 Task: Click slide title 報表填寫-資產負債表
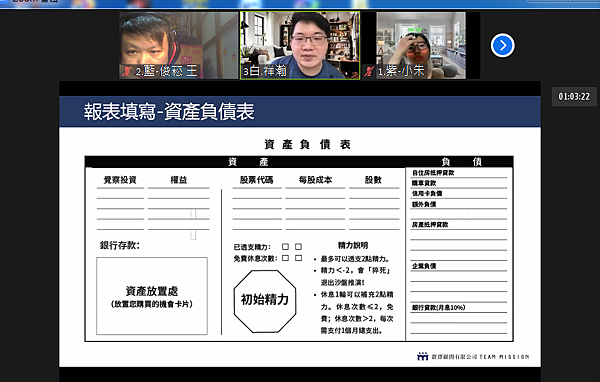click(x=169, y=112)
